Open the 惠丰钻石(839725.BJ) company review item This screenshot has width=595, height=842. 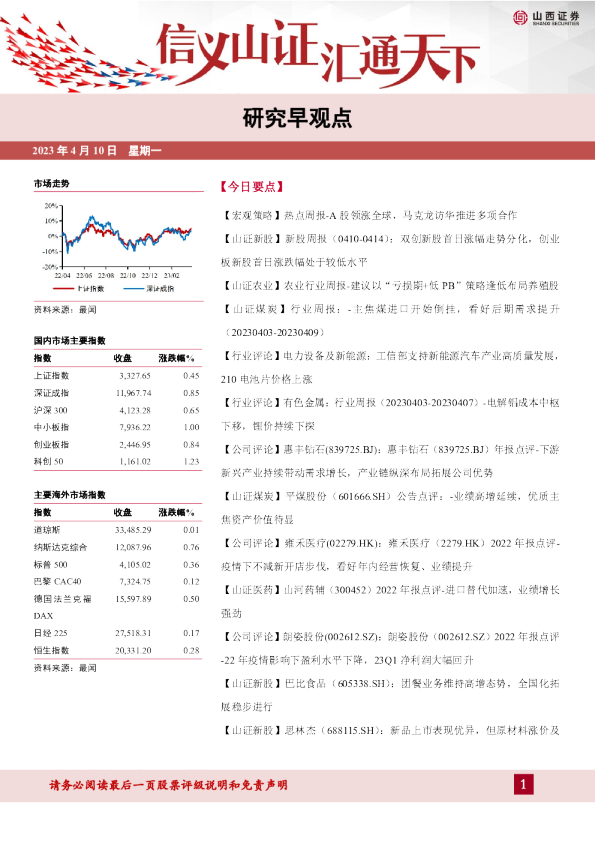point(390,461)
